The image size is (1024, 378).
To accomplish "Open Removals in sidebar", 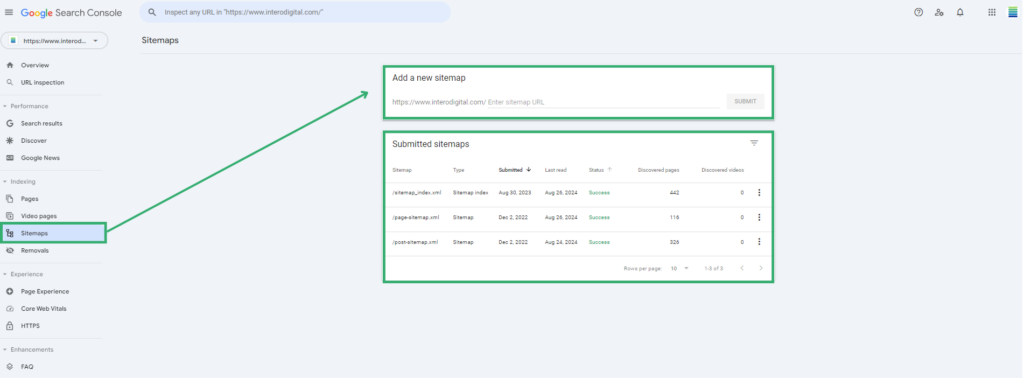I will [35, 251].
